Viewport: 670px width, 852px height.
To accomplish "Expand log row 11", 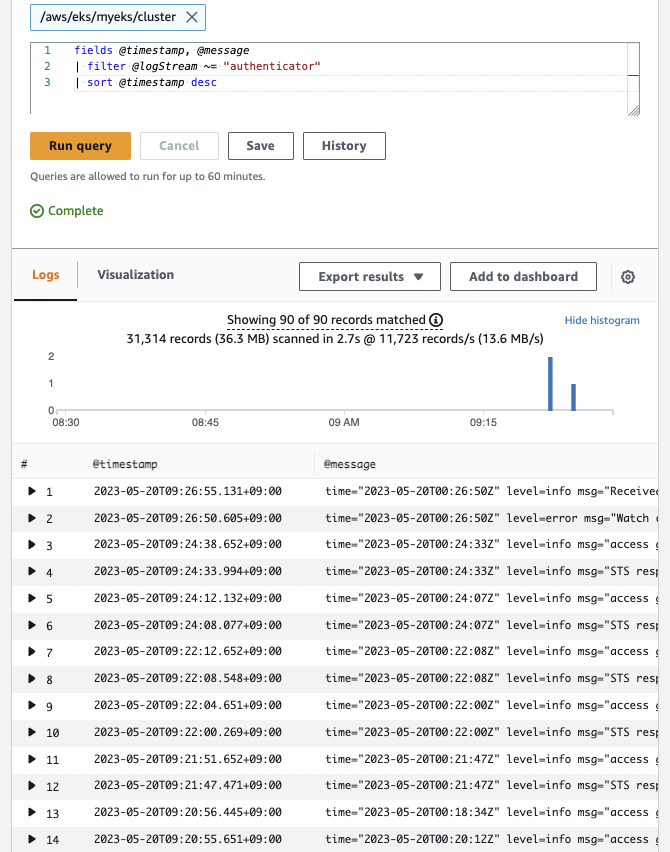I will (32, 759).
